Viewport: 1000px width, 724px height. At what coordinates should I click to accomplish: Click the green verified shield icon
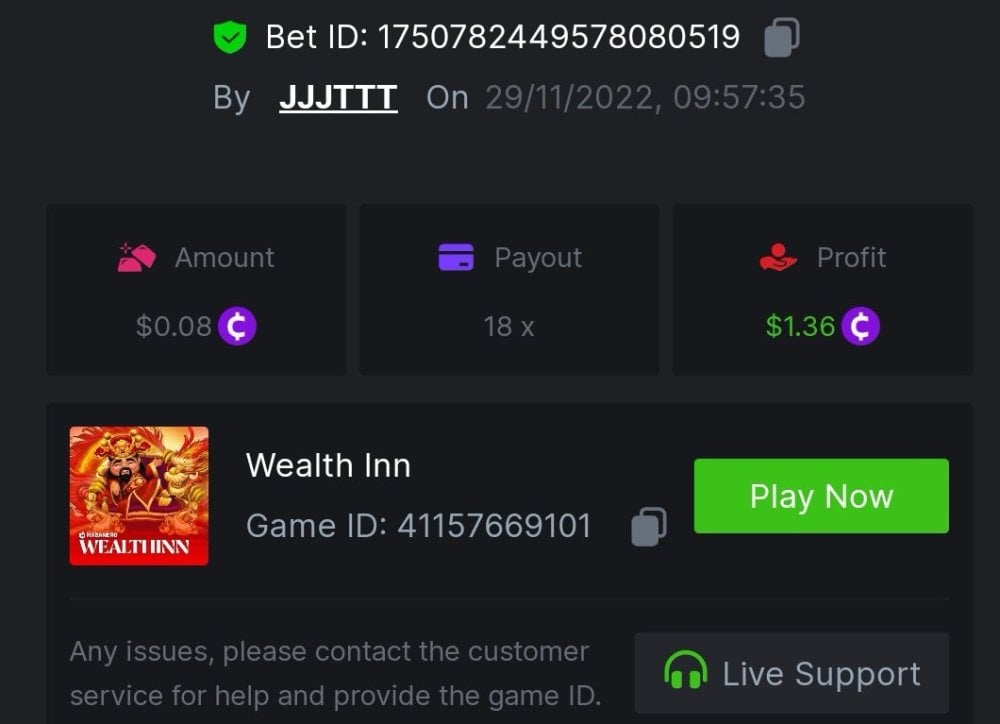tap(230, 37)
